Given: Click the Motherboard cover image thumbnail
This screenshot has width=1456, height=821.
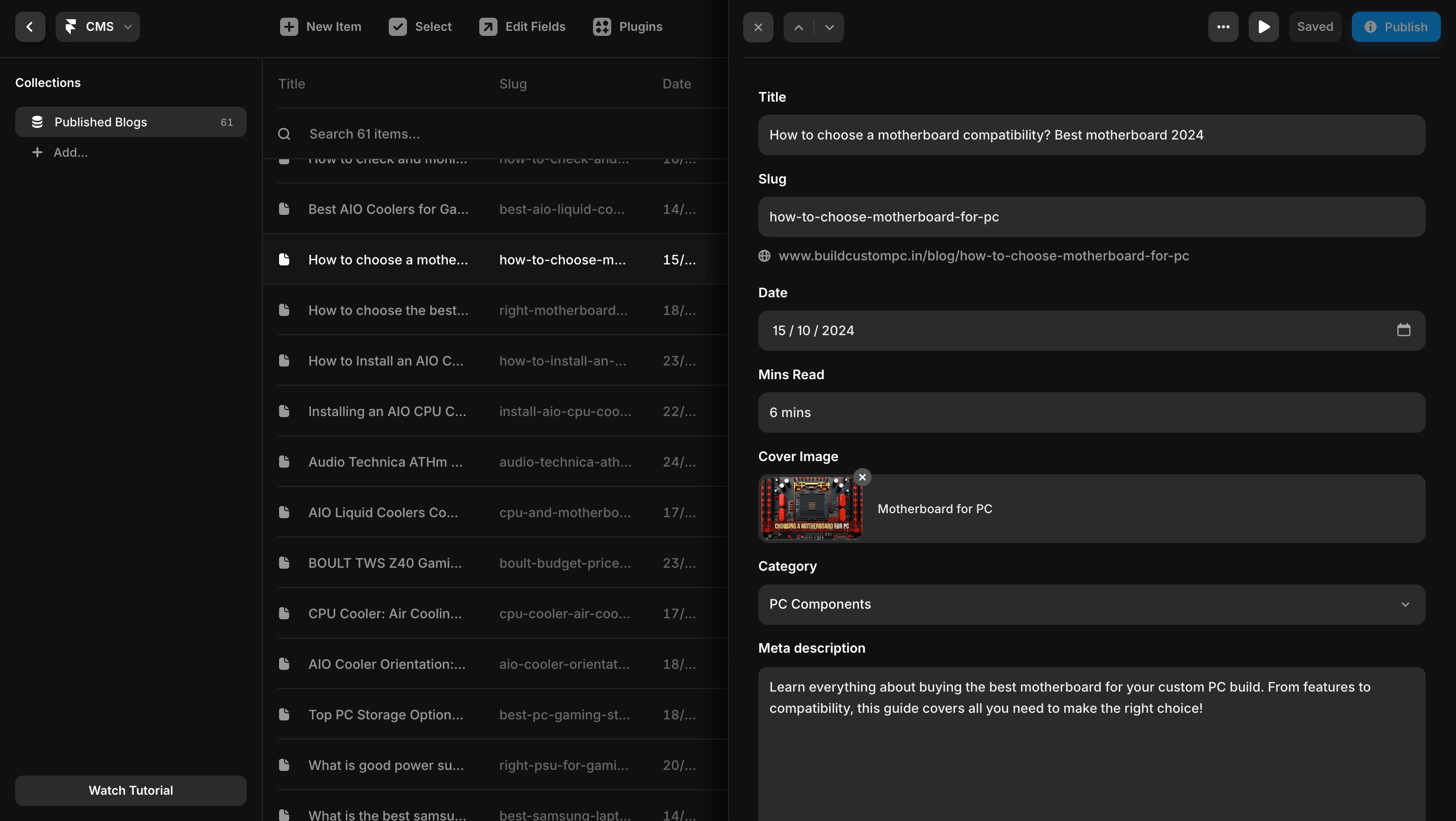Looking at the screenshot, I should (811, 509).
